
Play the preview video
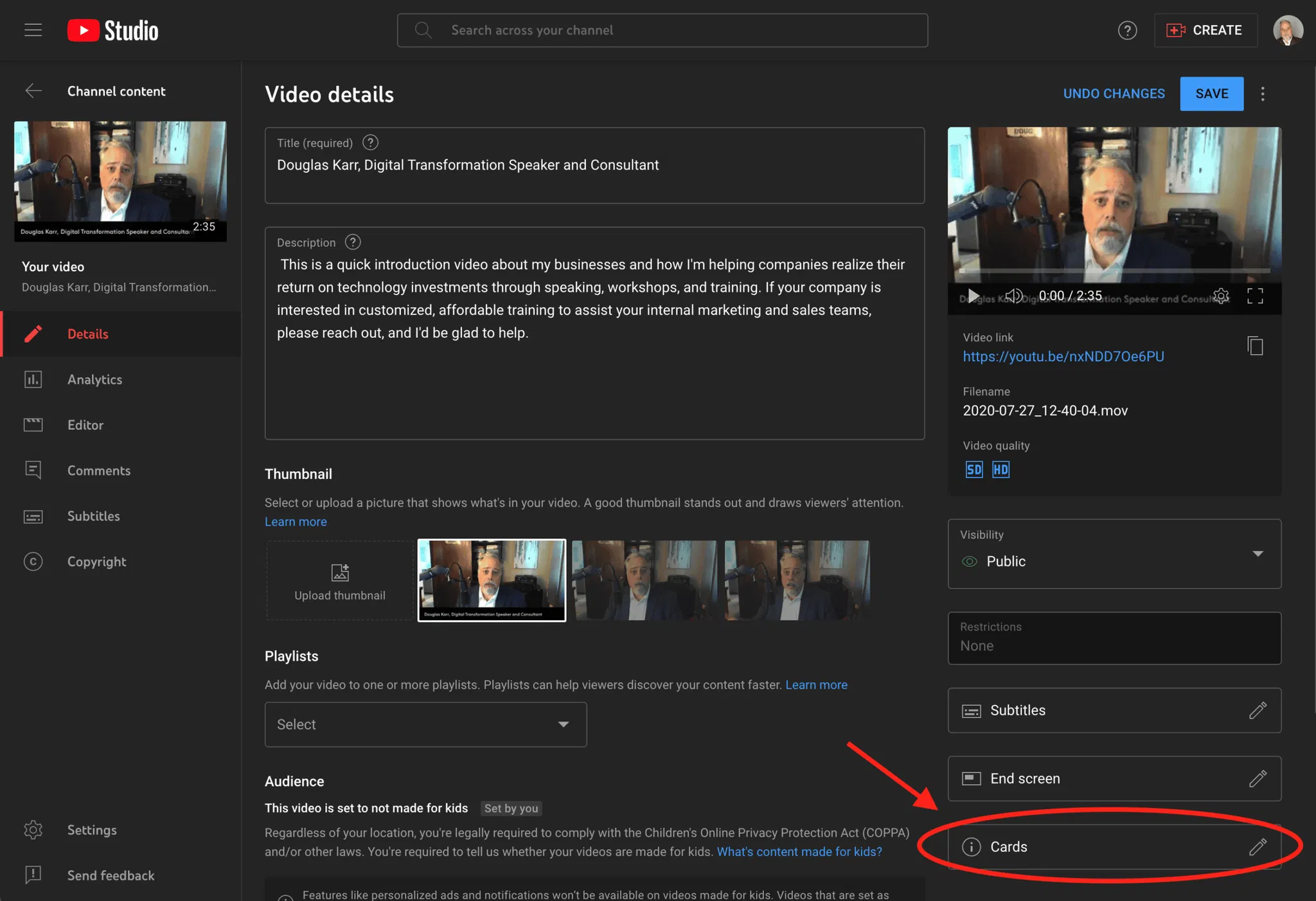click(974, 296)
